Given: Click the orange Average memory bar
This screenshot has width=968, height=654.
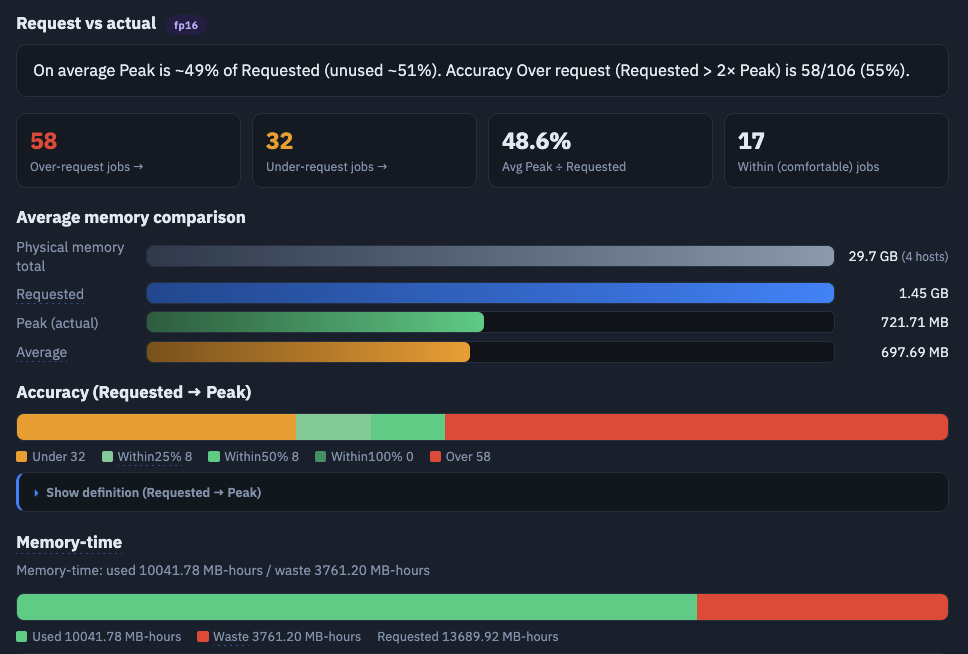Looking at the screenshot, I should (x=308, y=352).
